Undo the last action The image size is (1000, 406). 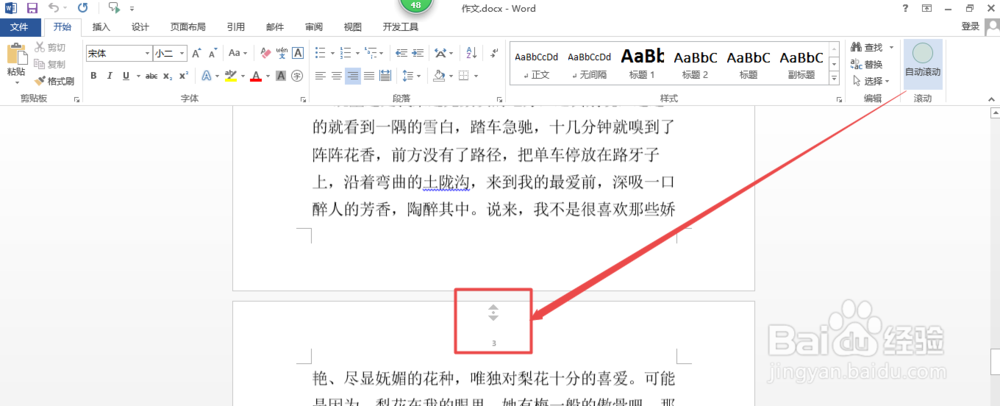click(54, 8)
